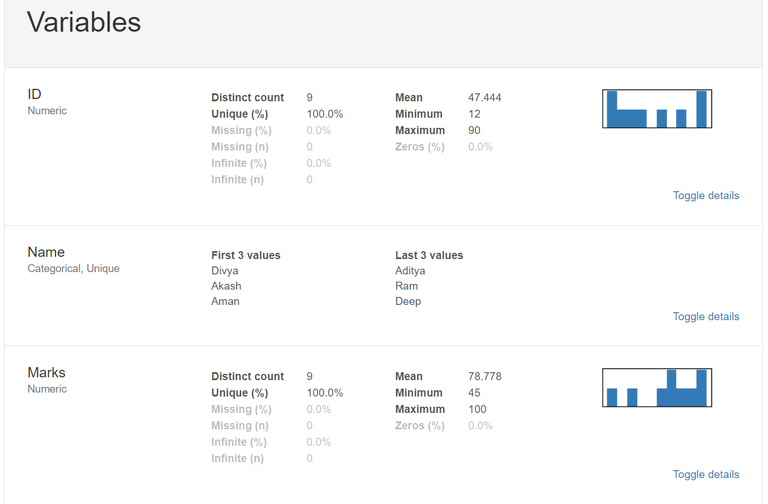Image resolution: width=768 pixels, height=504 pixels.
Task: Expand Toggle details for the Marks variable
Action: (x=705, y=474)
